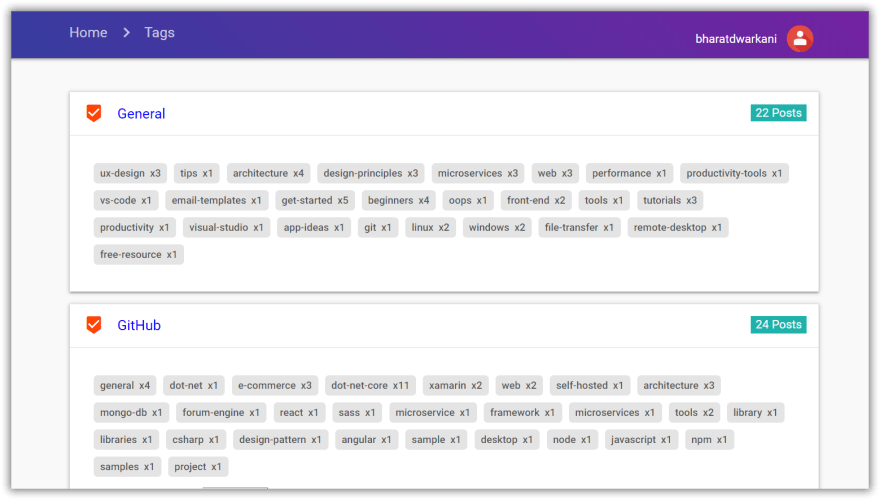This screenshot has height=500, width=880.
Task: Select the front-end x2 tag
Action: tap(536, 200)
